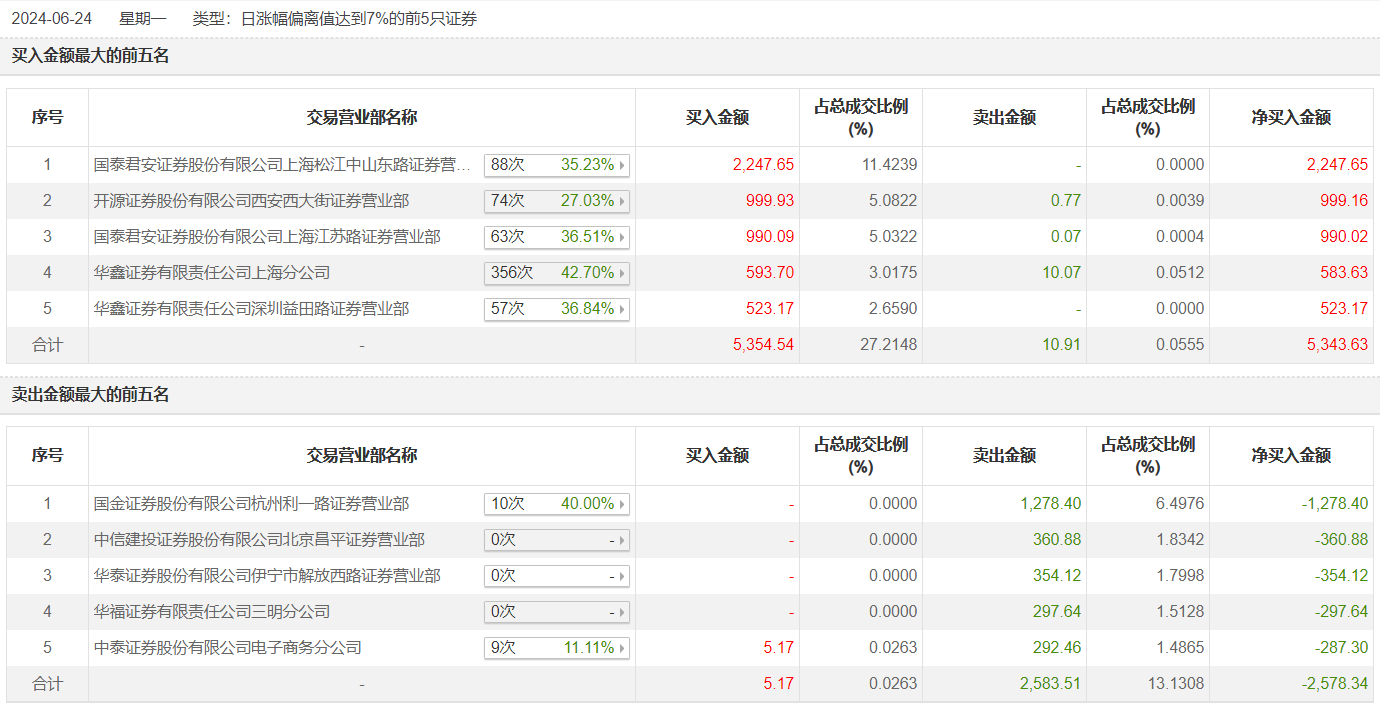This screenshot has width=1380, height=705.
Task: Open 中信建投北京昌平证券营业部 link
Action: 259,540
